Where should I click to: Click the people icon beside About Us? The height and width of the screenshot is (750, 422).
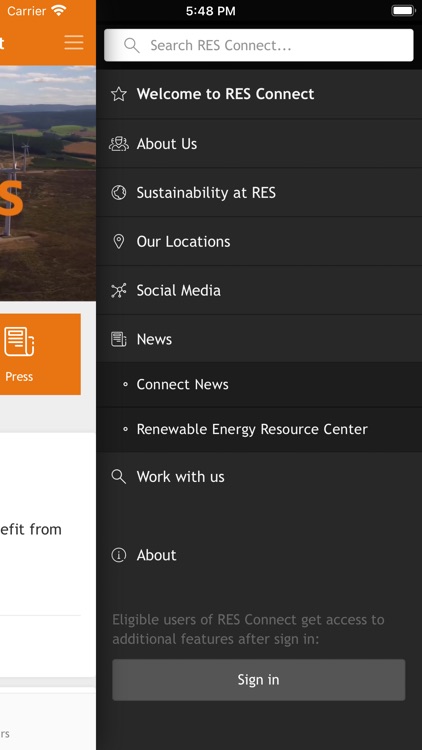[119, 143]
